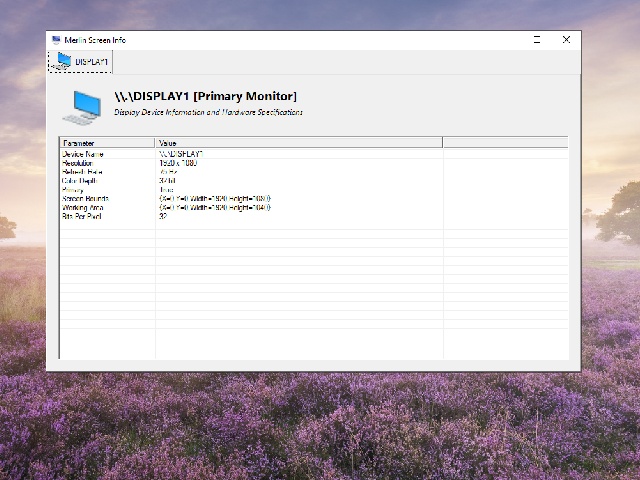
Task: Close the Merlin Screen Info window
Action: (x=566, y=40)
